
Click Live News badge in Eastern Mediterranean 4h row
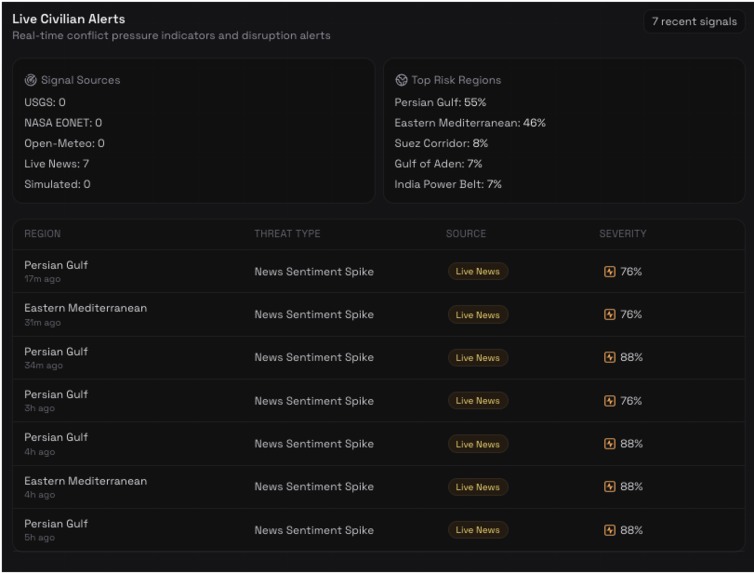(478, 487)
